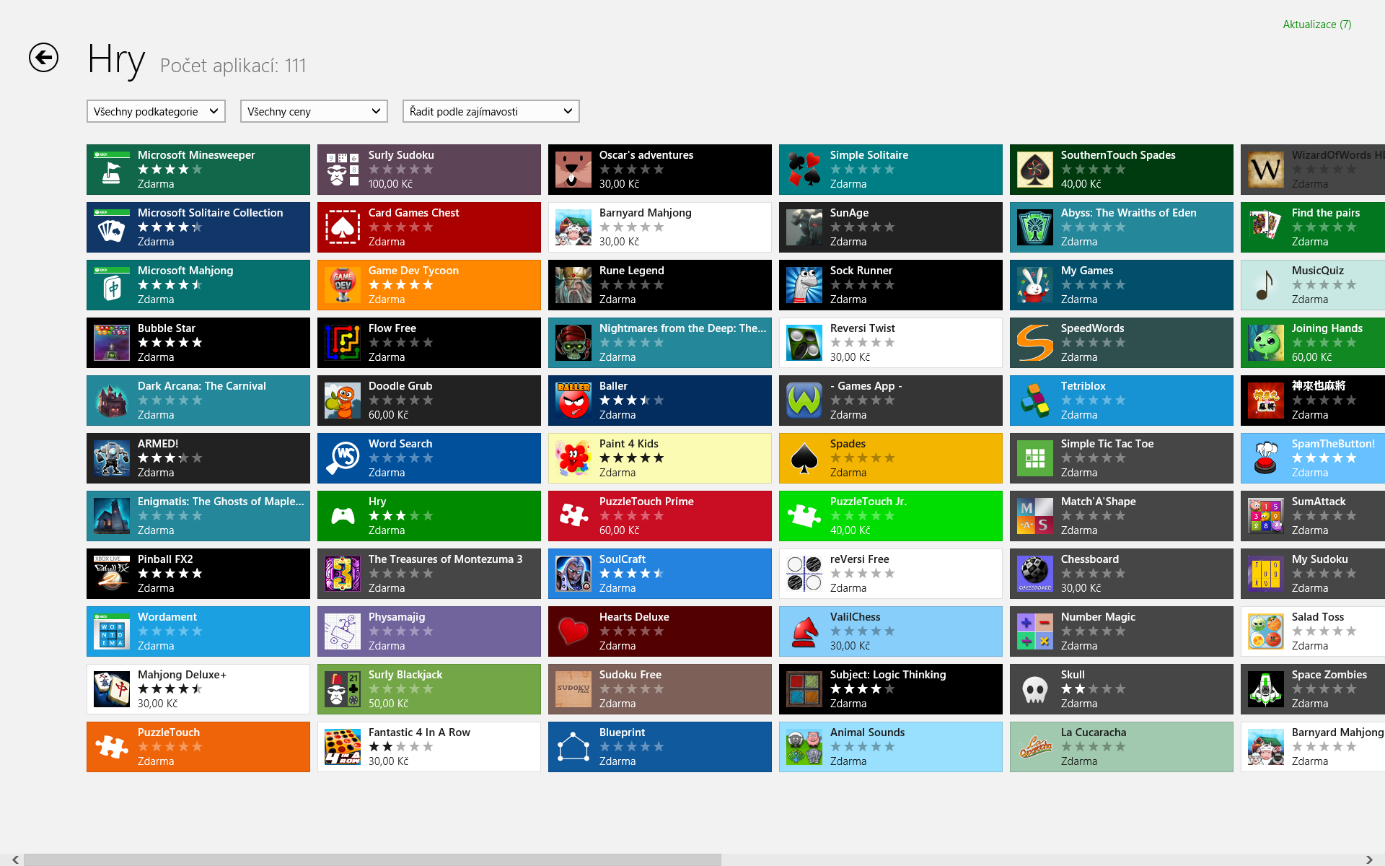This screenshot has height=866, width=1385.
Task: Click the Surly Sudoku monkey icon
Action: tap(343, 170)
